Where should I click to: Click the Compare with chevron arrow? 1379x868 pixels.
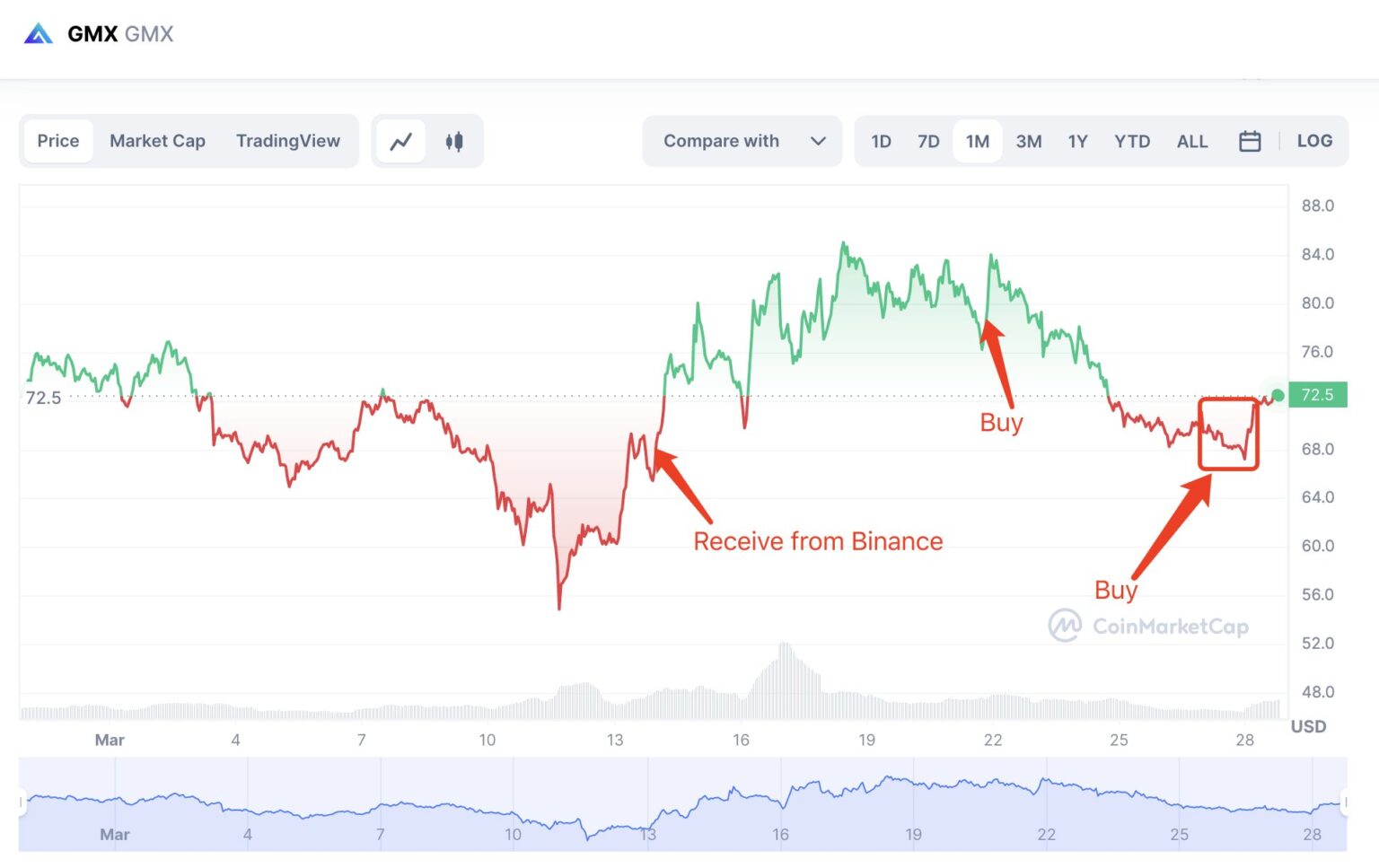(818, 141)
